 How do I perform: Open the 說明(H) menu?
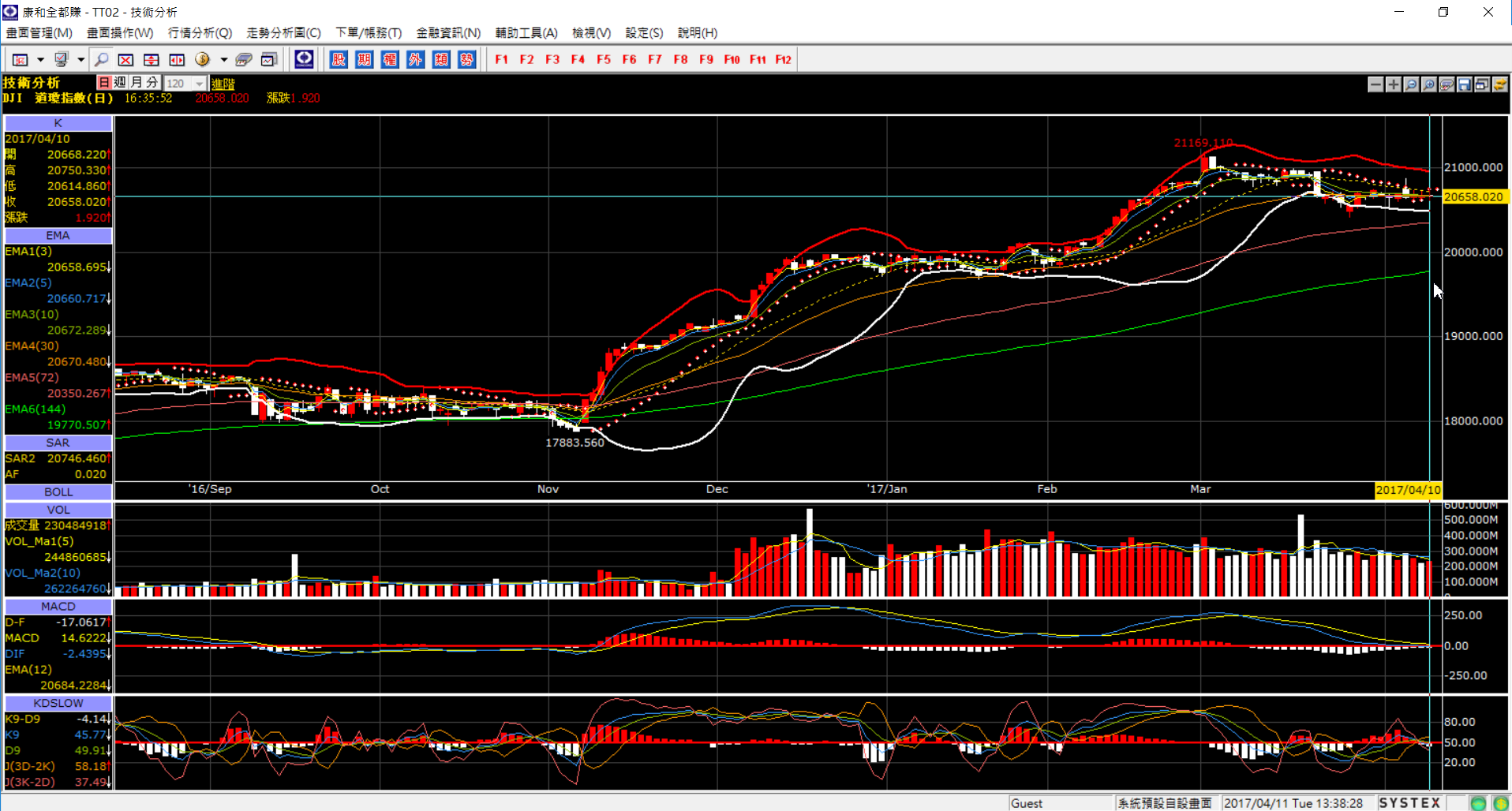pyautogui.click(x=698, y=33)
